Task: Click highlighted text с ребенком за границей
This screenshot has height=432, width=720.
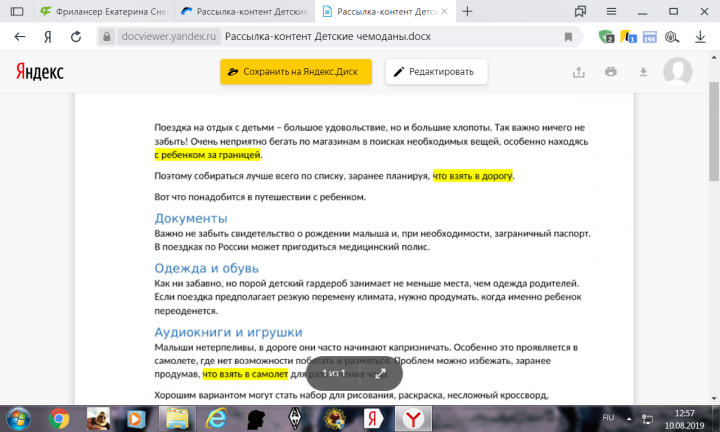Action: point(208,155)
